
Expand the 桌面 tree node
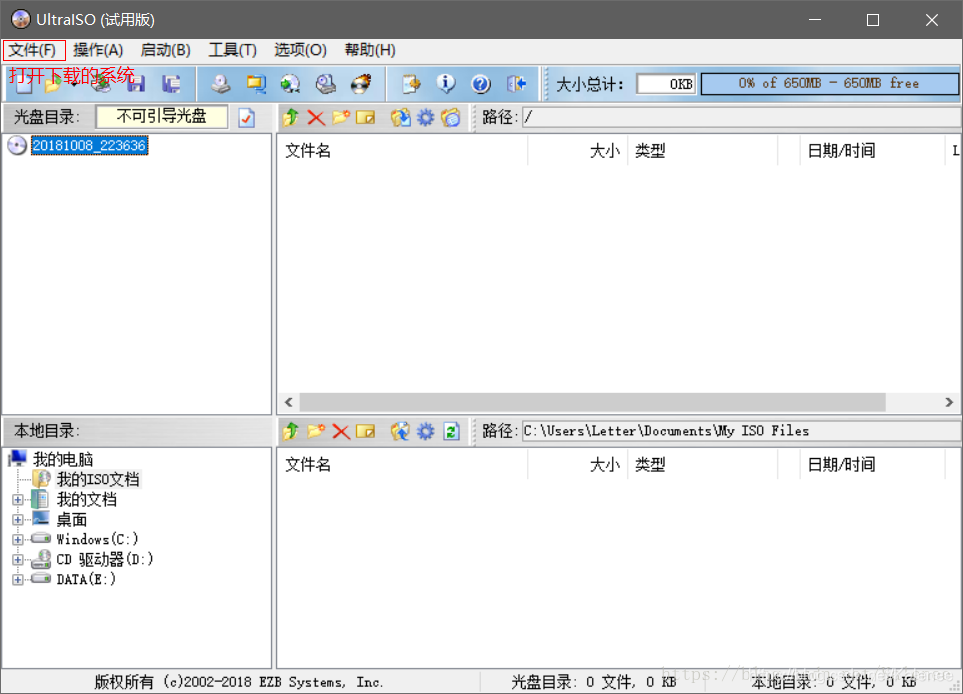18,520
